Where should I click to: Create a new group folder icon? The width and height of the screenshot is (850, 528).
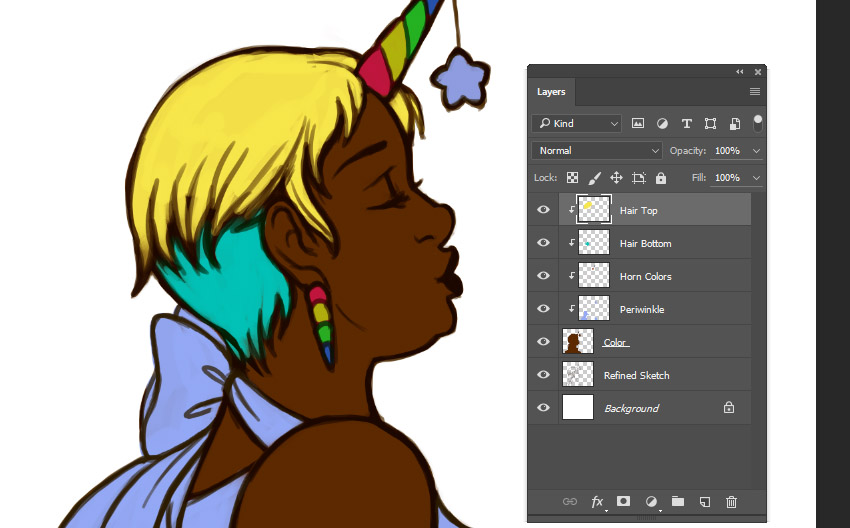click(678, 501)
